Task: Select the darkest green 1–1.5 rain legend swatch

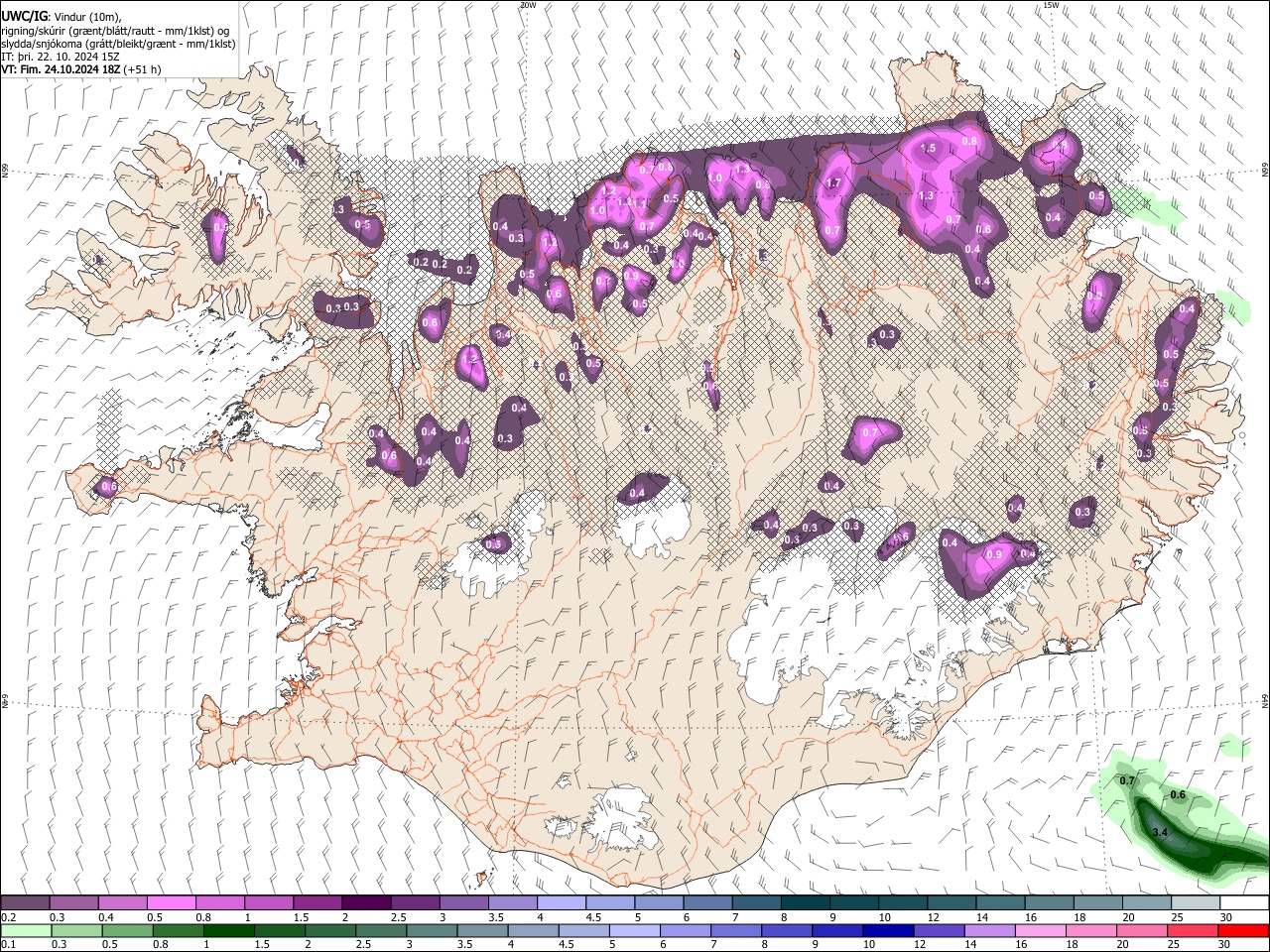Action: click(229, 930)
